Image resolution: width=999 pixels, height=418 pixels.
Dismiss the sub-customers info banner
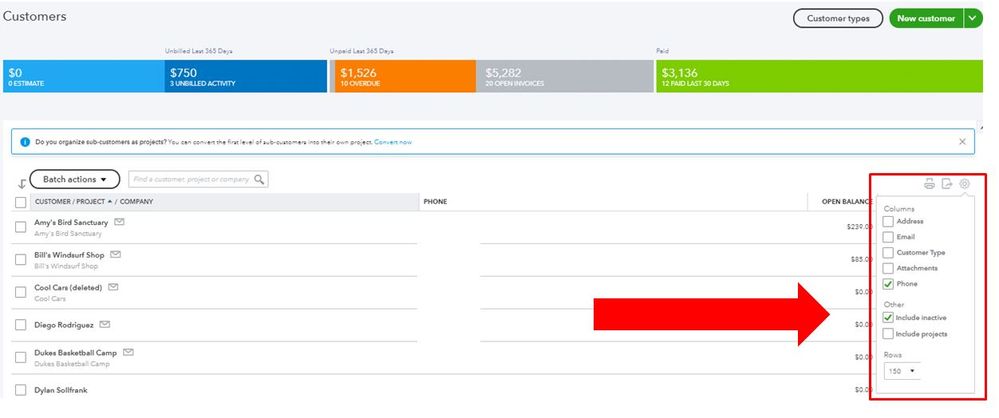962,142
